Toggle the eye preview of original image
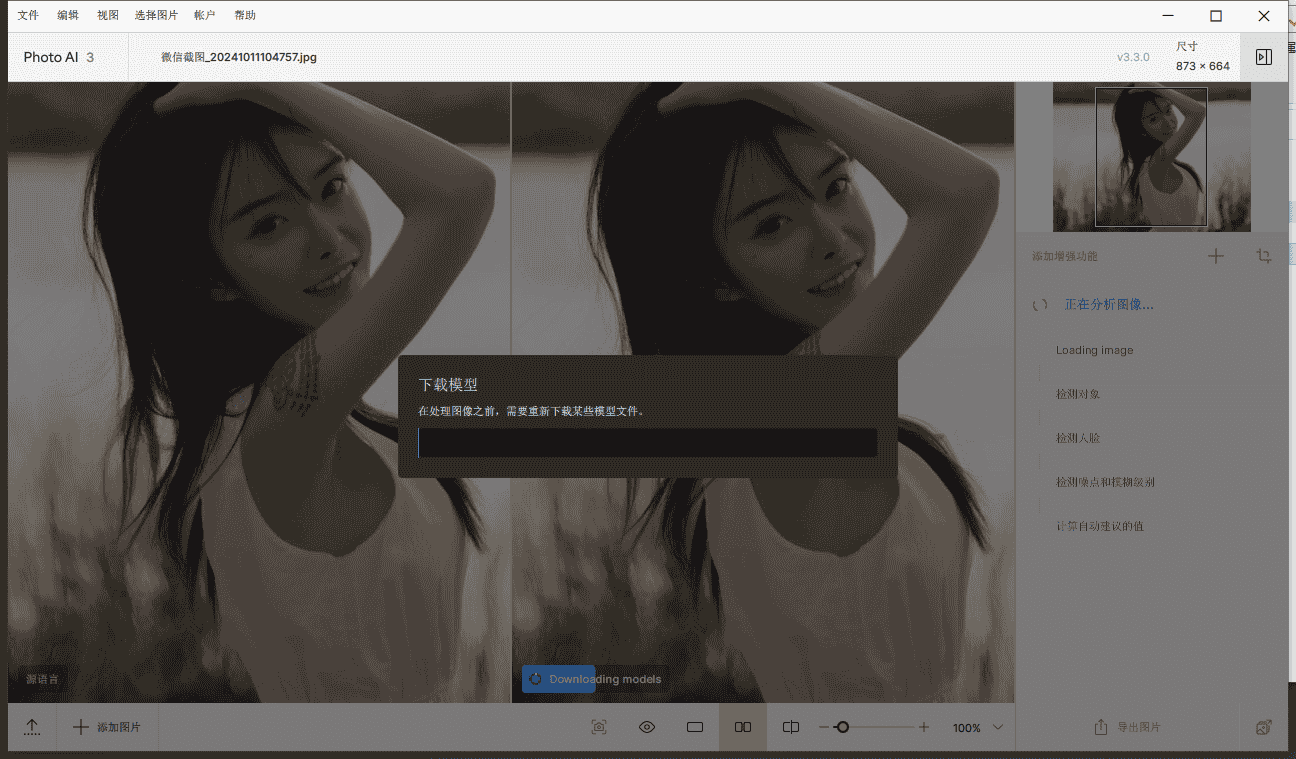Viewport: 1296px width, 759px height. click(x=647, y=727)
